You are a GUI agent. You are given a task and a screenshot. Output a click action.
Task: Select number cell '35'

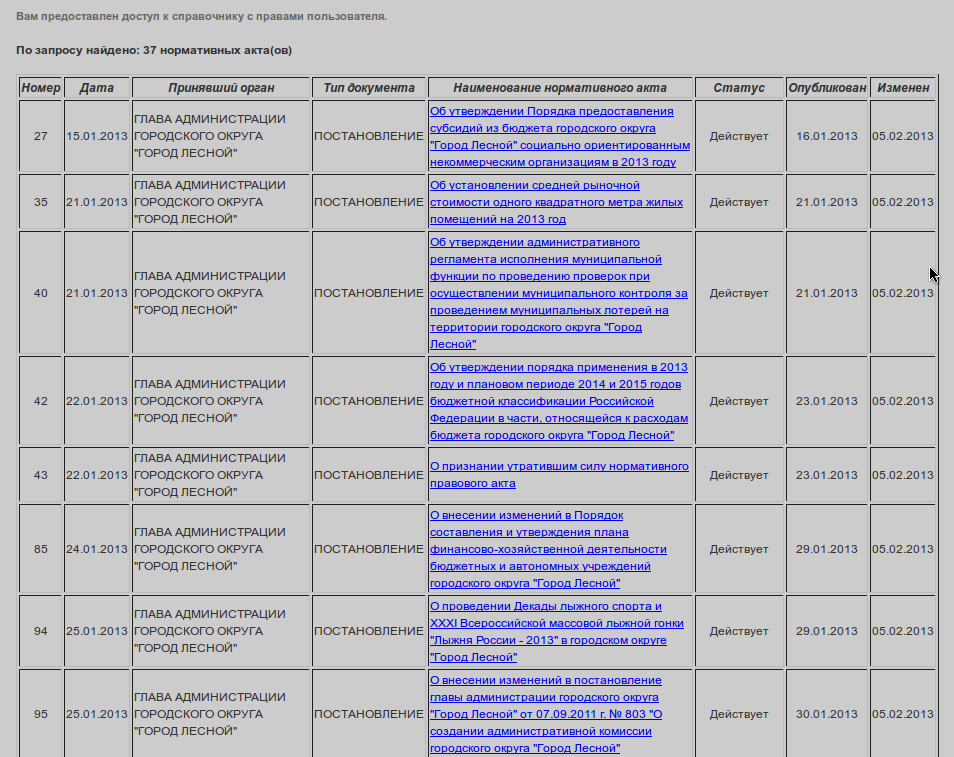[x=41, y=202]
